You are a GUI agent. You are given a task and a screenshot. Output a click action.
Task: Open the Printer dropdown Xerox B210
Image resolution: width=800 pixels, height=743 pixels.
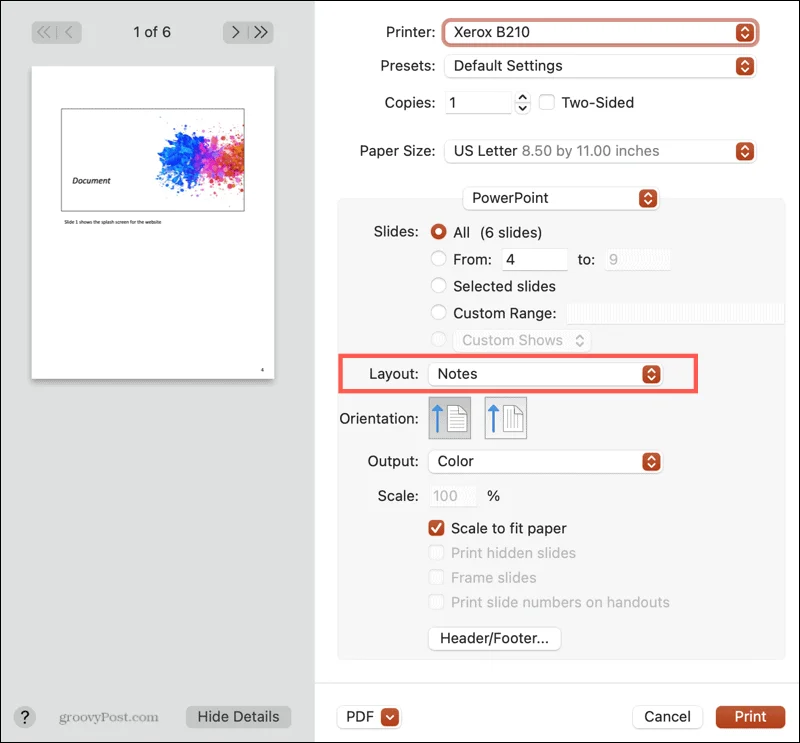pos(601,32)
